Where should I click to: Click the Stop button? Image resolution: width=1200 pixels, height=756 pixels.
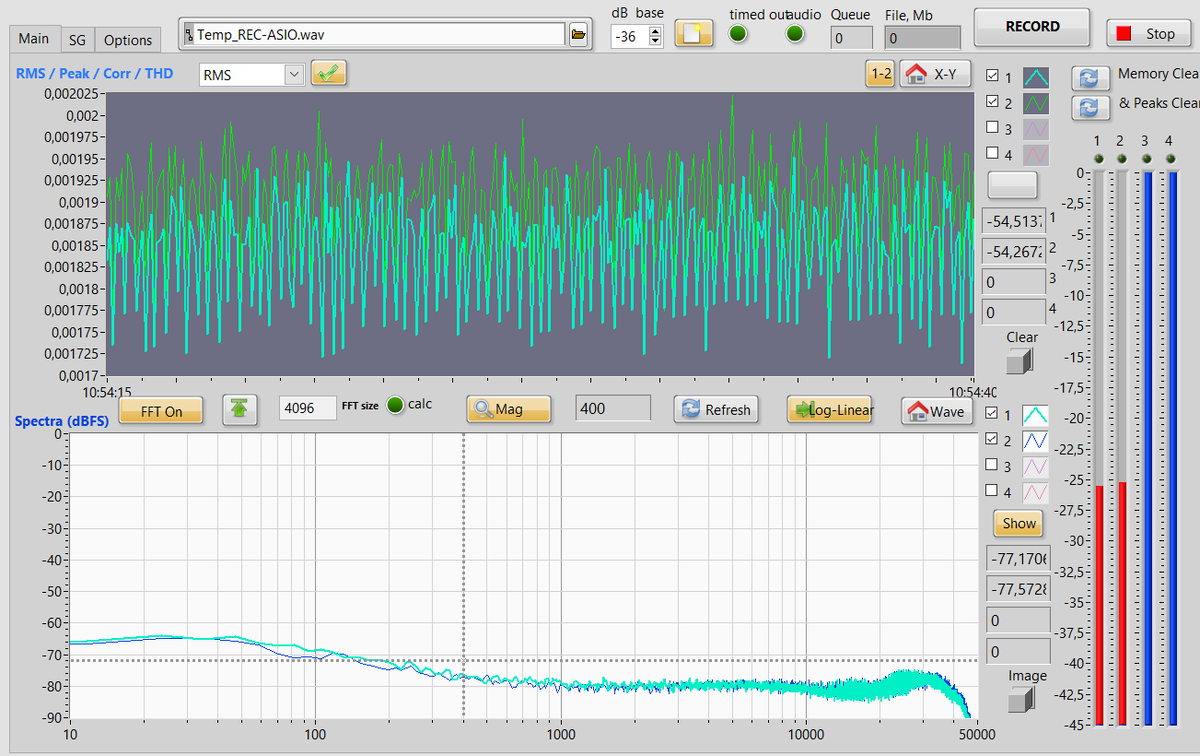coord(1148,33)
